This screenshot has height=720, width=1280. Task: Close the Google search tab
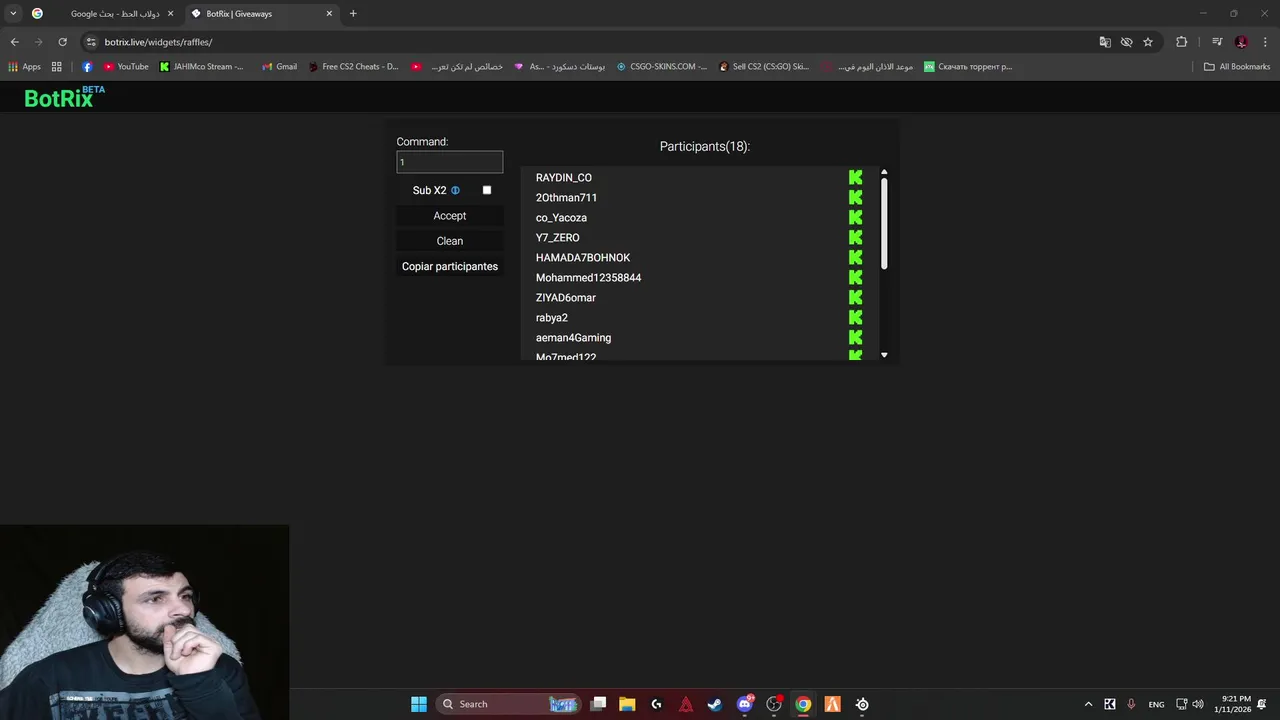pos(170,14)
